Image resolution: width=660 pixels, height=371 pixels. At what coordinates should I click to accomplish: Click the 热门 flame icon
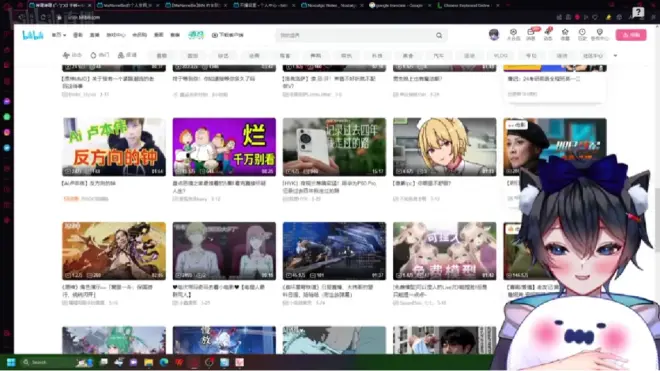pyautogui.click(x=100, y=55)
